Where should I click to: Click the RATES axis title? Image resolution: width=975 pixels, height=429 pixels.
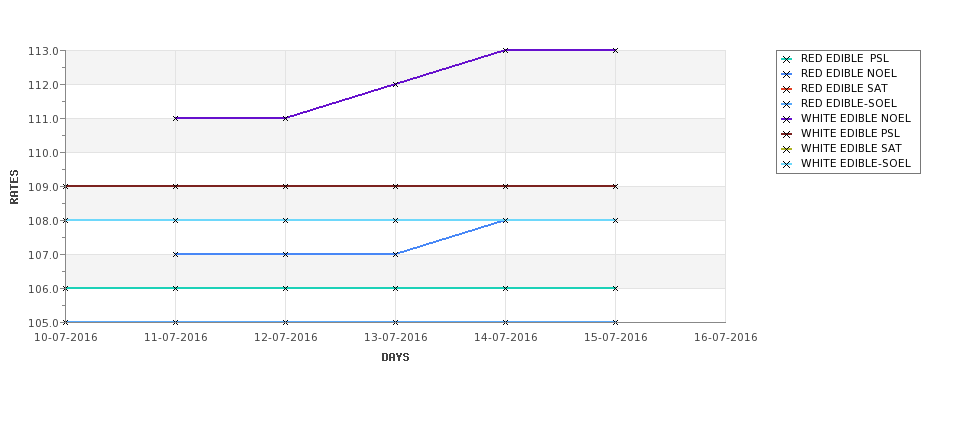coord(14,187)
